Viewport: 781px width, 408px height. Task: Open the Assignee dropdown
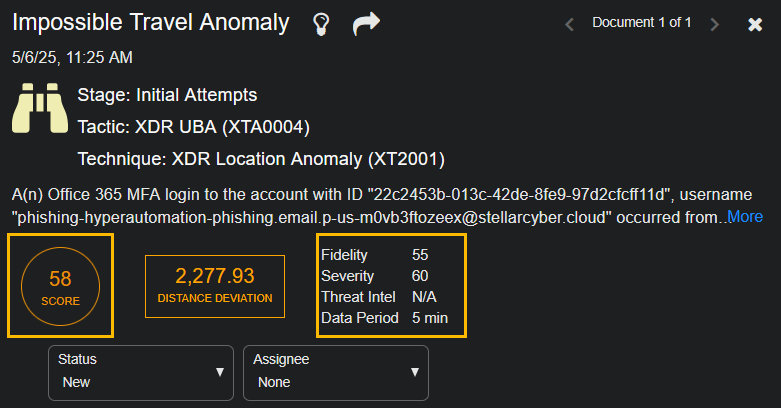coord(336,372)
